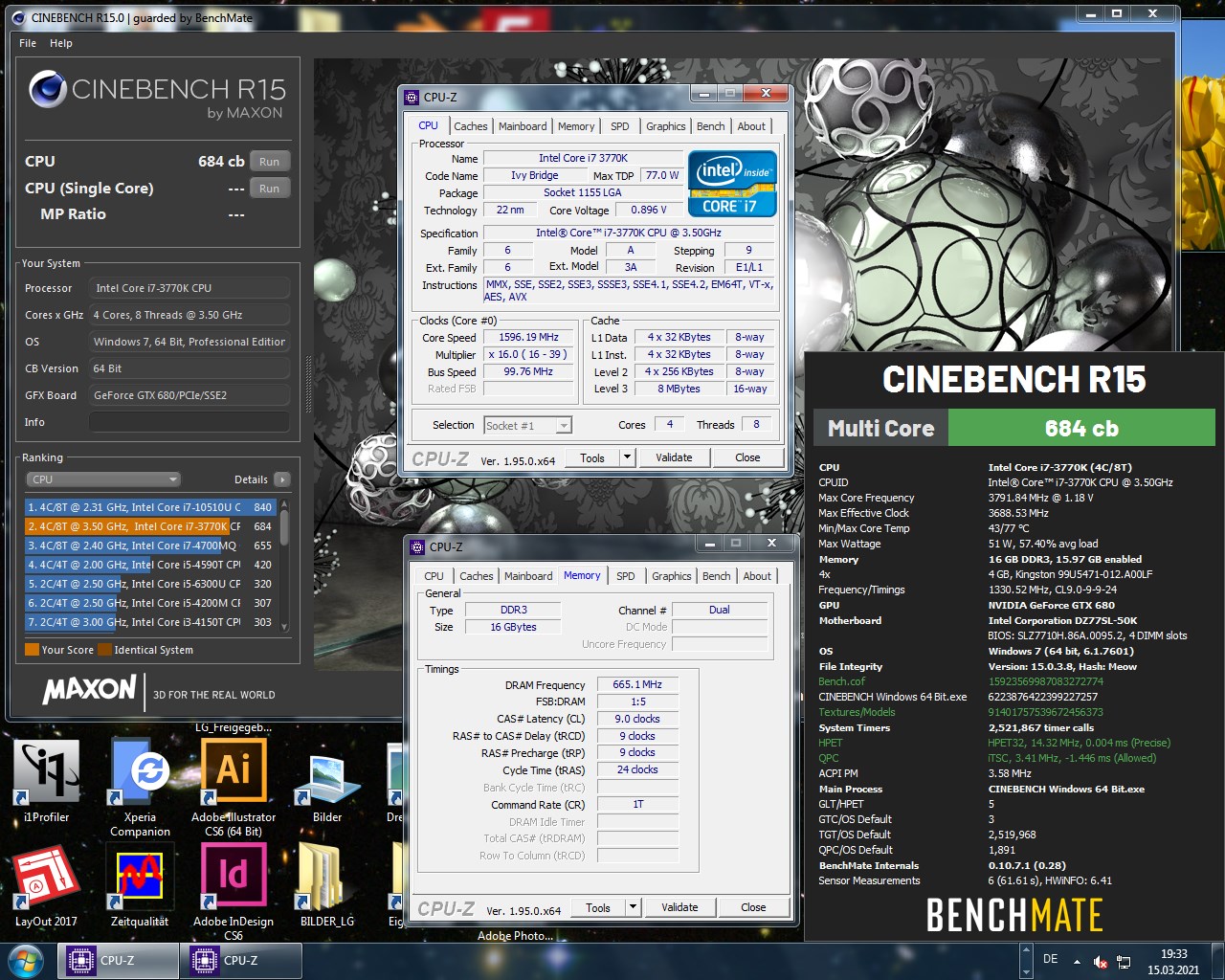The width and height of the screenshot is (1225, 980).
Task: Click Close in upper CPU-Z window
Action: [747, 457]
